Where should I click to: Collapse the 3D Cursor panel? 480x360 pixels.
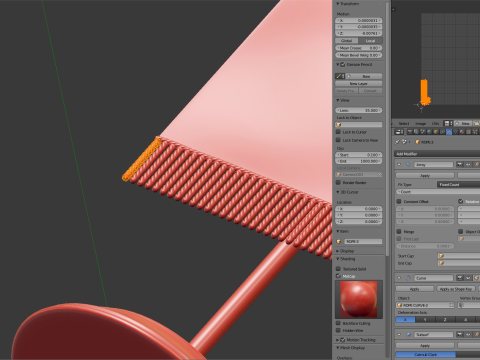click(x=338, y=192)
